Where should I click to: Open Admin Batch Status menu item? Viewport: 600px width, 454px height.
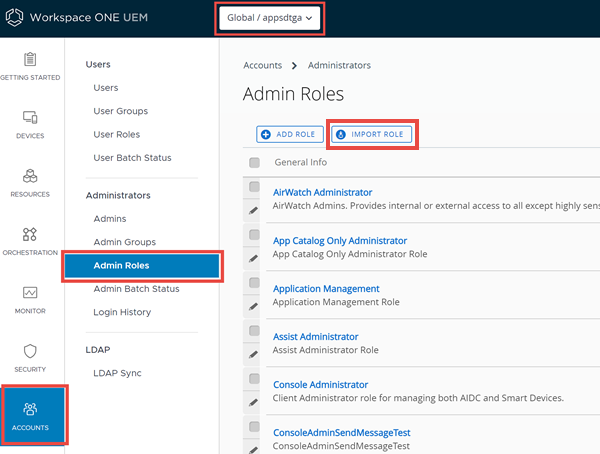click(x=136, y=289)
